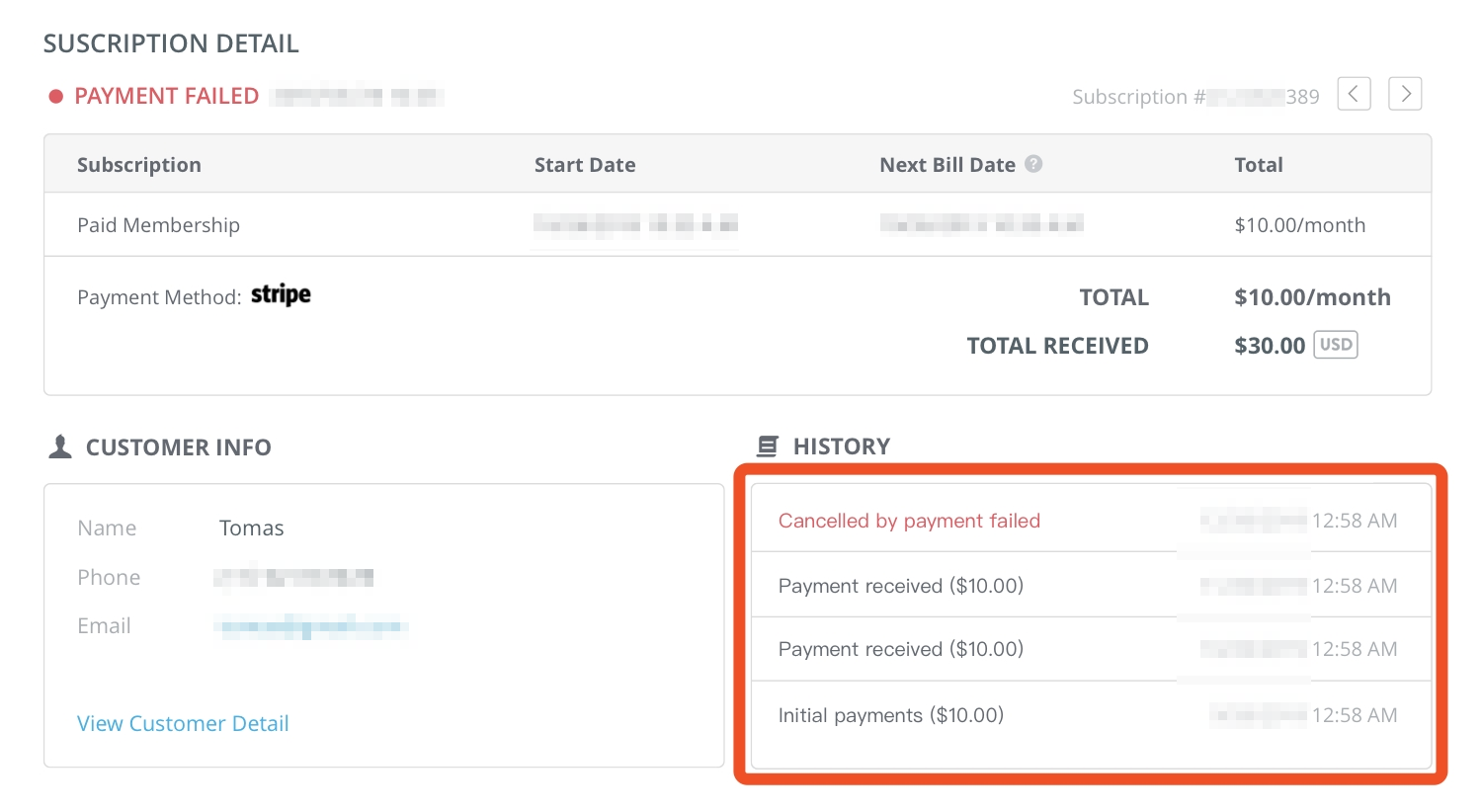Click the customer info person icon

pos(59,446)
